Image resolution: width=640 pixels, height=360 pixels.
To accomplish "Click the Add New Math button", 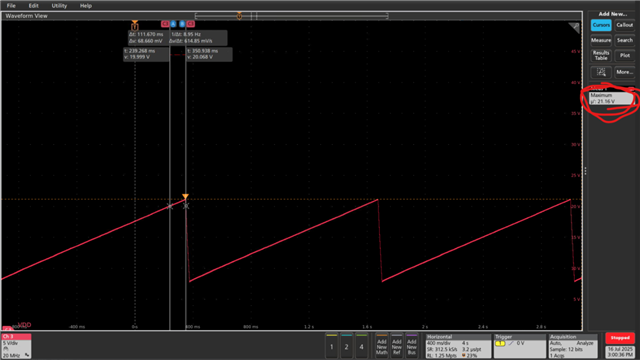I will pos(382,346).
